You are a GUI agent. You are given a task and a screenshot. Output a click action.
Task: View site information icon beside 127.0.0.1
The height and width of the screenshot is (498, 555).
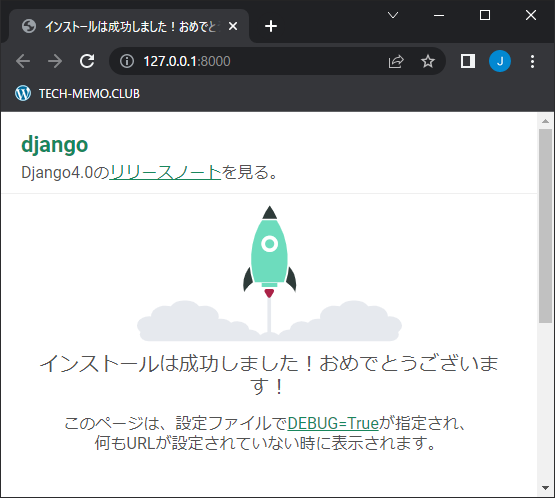point(127,61)
